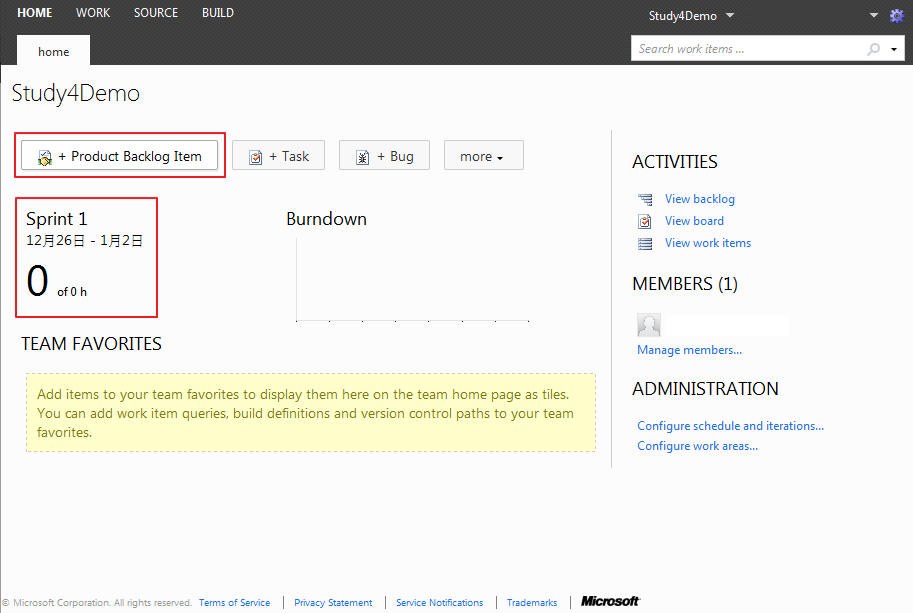Click the ADMINISTRATION heading
The image size is (913, 613).
coord(705,389)
